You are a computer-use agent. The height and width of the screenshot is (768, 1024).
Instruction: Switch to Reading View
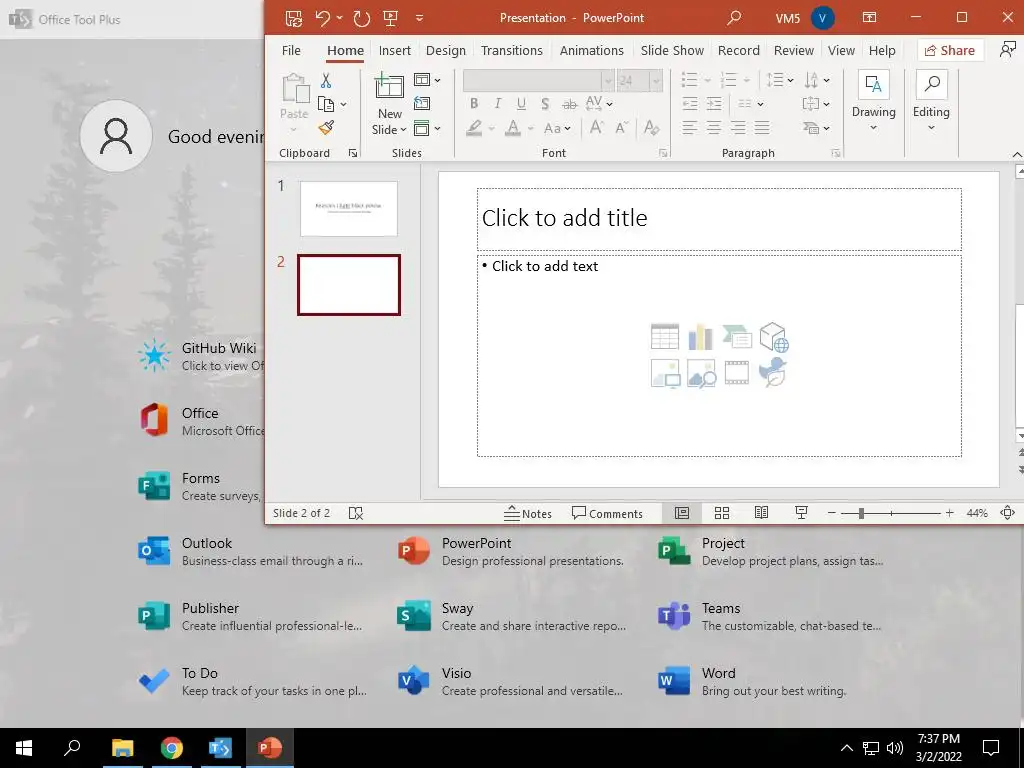point(761,513)
